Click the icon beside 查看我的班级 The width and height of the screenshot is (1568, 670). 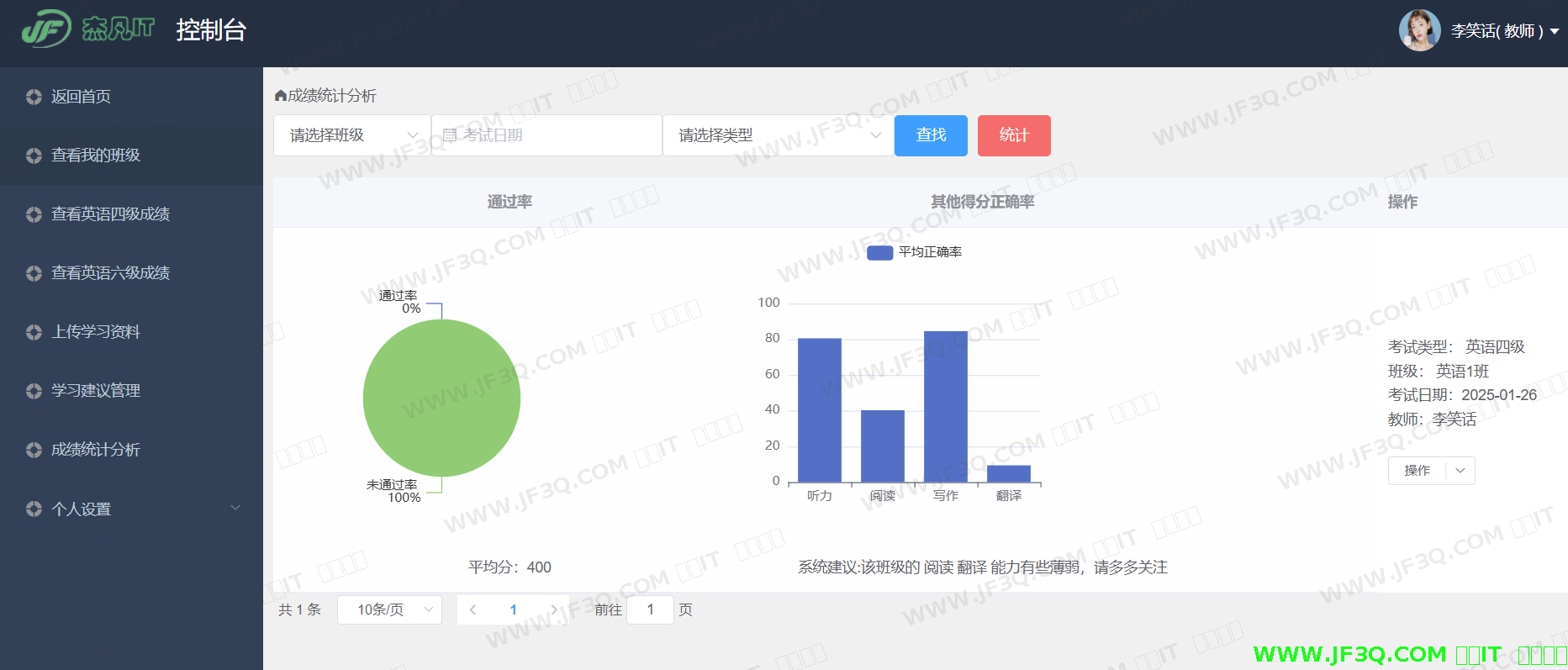(x=34, y=156)
